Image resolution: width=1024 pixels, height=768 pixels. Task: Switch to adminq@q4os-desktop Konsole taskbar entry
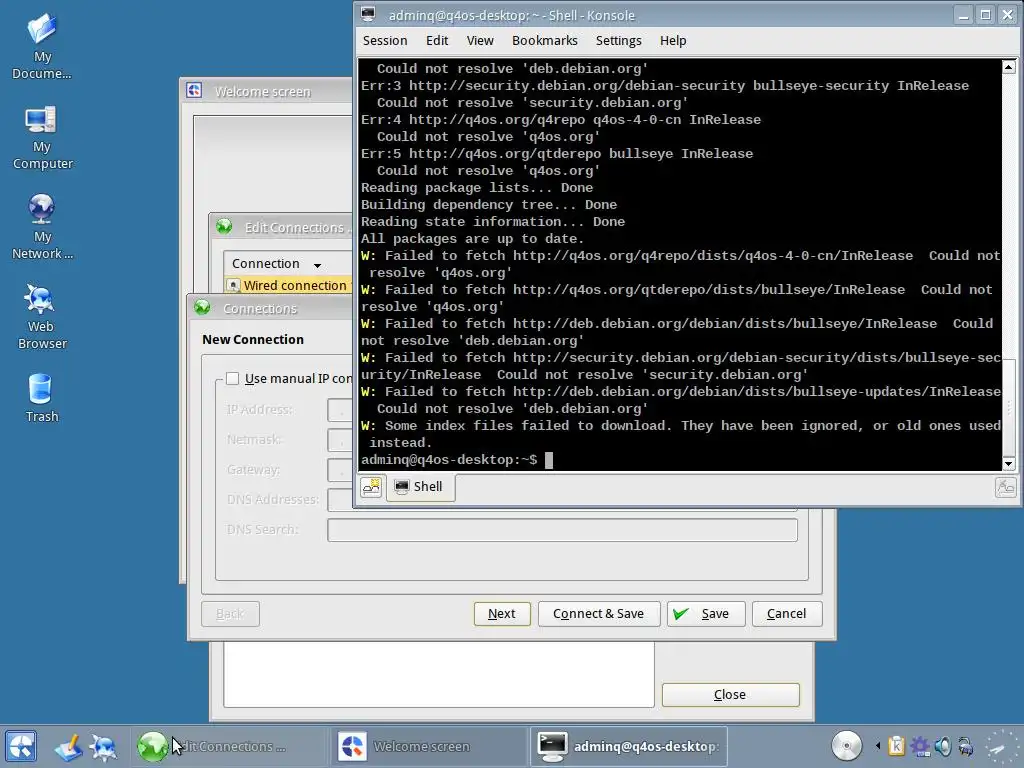628,746
